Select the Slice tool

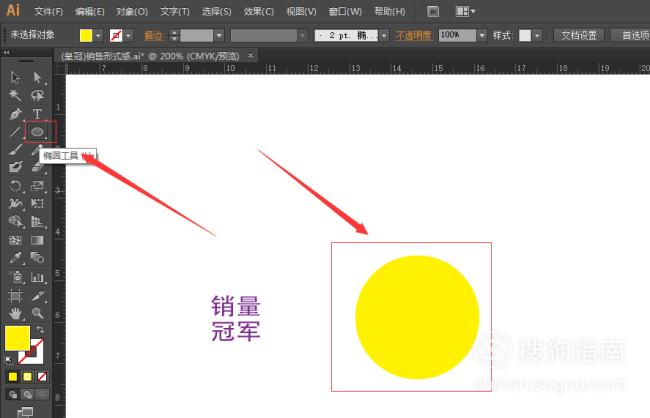(37, 295)
